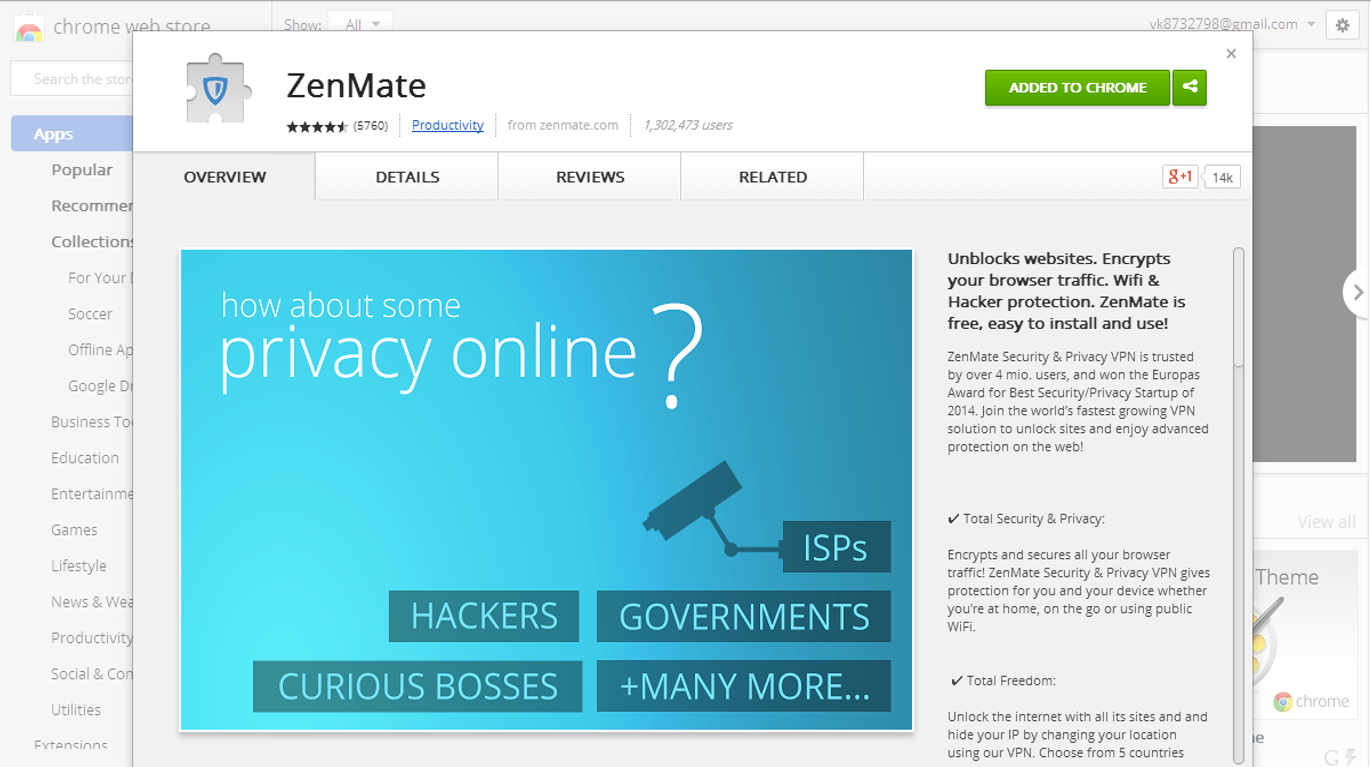Click the 'Total Security & Privacy' heading
This screenshot has width=1371, height=767.
tap(1026, 519)
